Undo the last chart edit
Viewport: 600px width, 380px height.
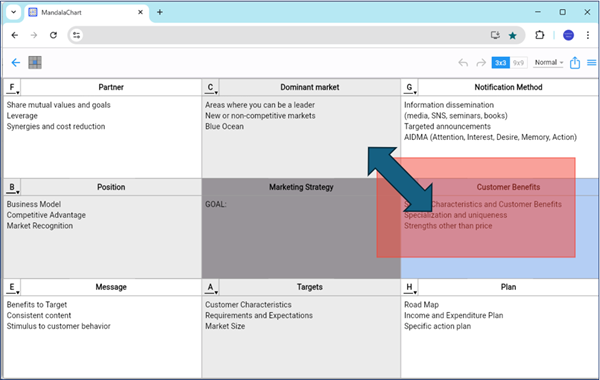pyautogui.click(x=463, y=63)
